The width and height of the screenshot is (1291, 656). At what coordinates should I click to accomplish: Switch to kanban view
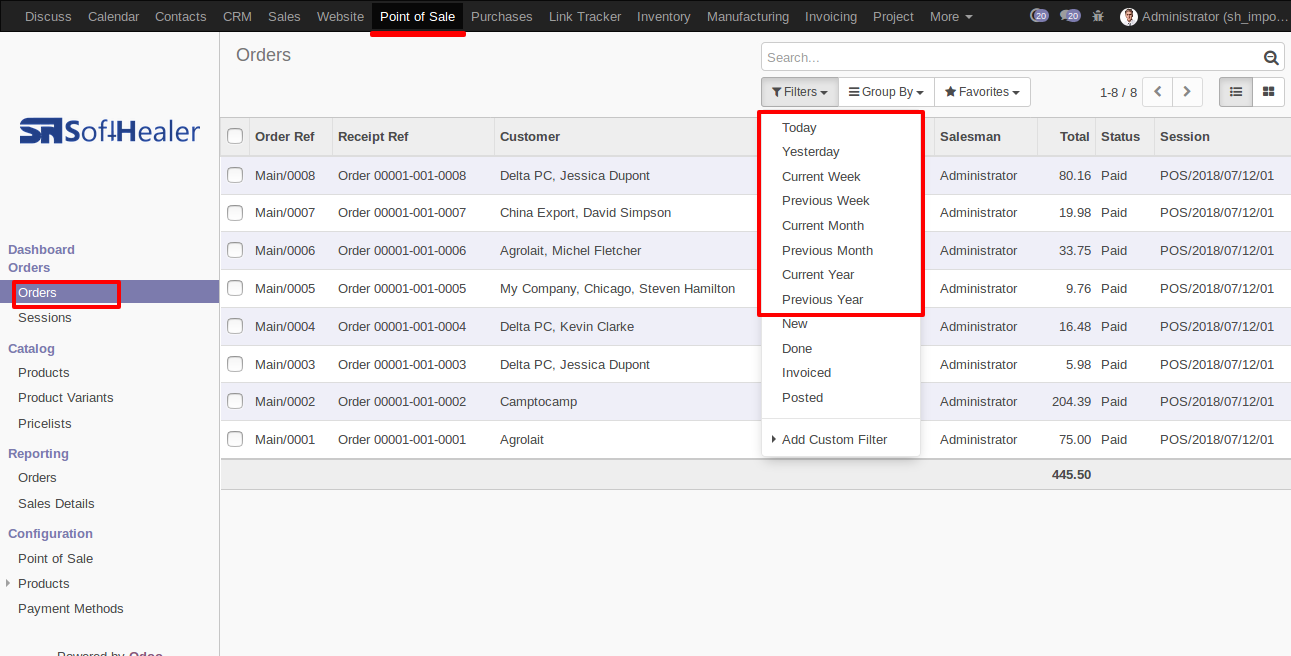tap(1269, 92)
